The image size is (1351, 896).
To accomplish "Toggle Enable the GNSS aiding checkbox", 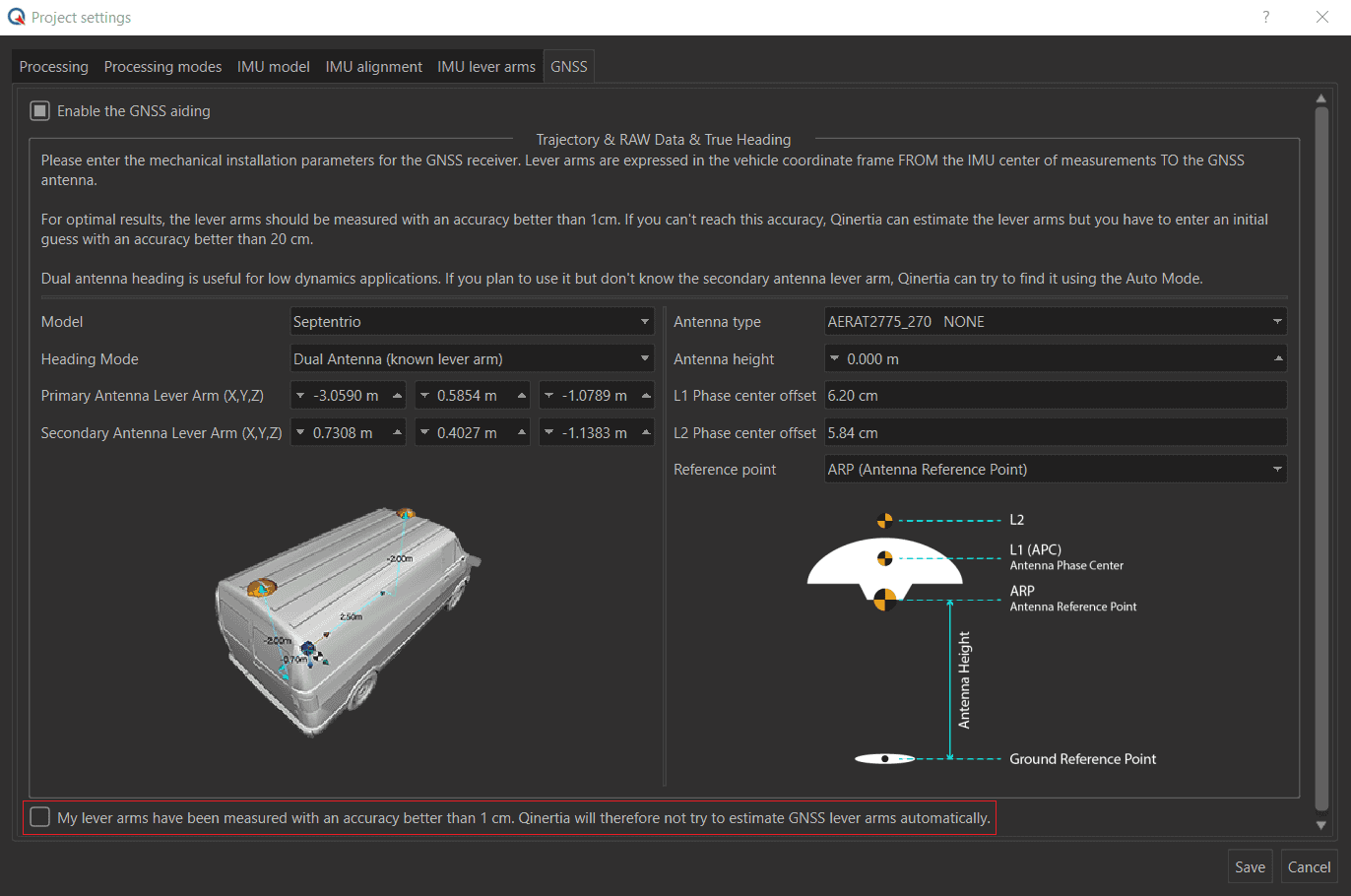I will pos(40,111).
